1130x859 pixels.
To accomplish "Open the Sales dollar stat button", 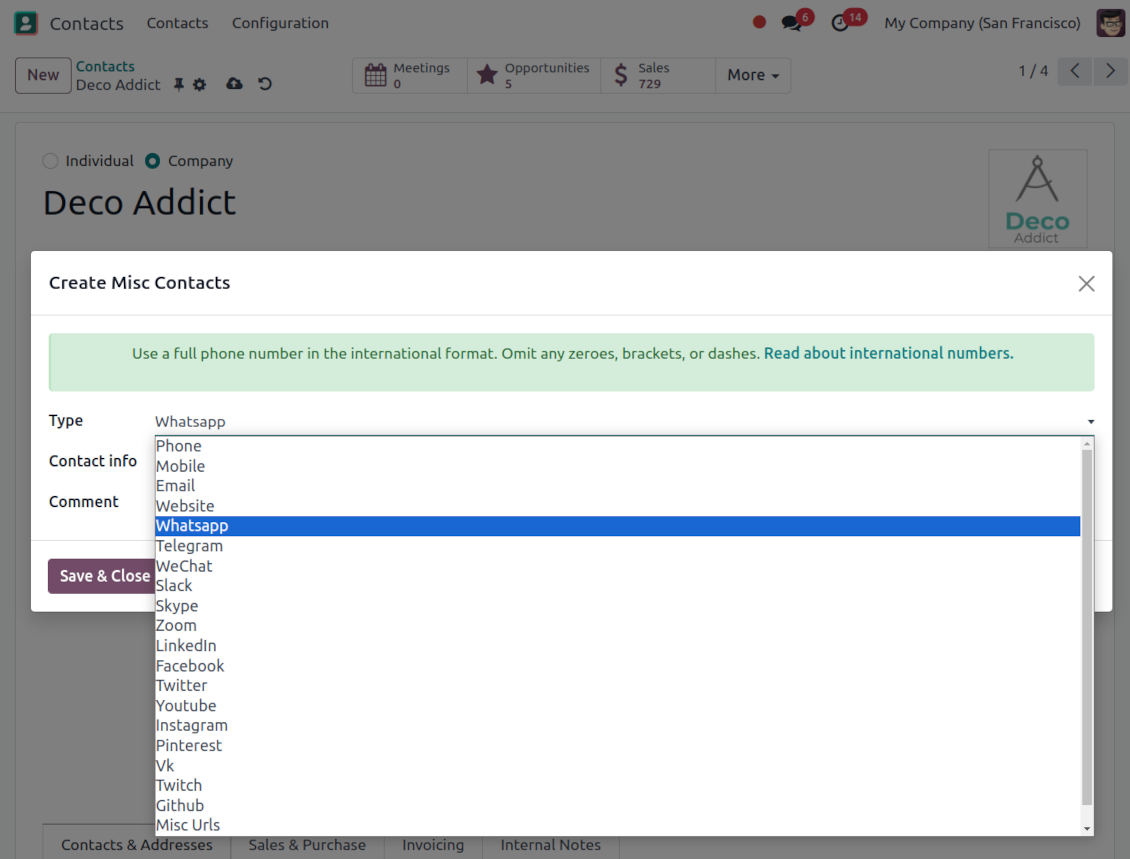I will point(658,75).
